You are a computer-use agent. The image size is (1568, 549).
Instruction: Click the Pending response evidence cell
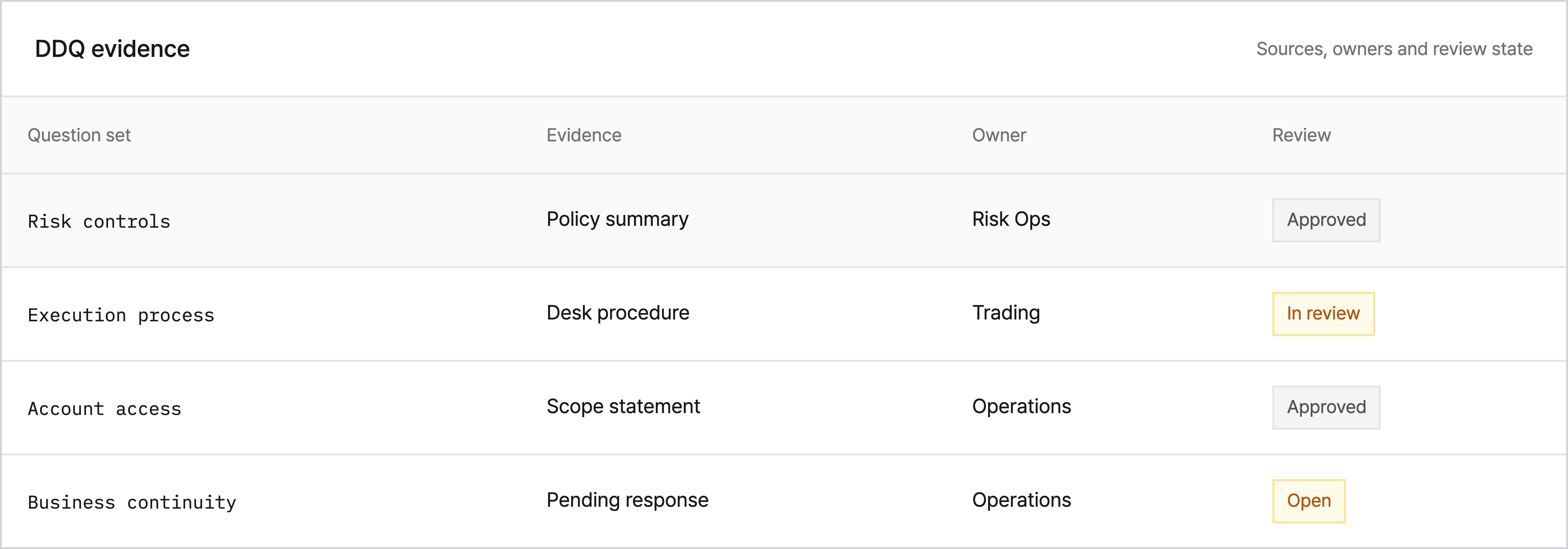pos(628,500)
